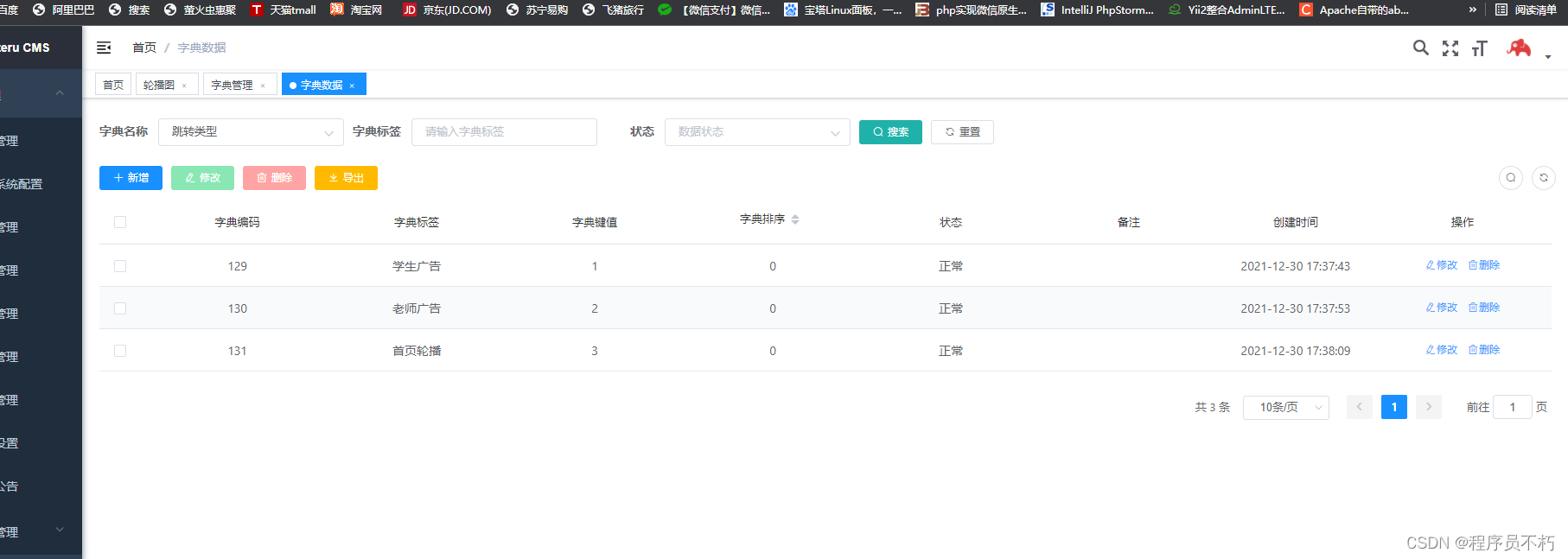Open 京东(JD.COM) bookmark

pyautogui.click(x=447, y=10)
